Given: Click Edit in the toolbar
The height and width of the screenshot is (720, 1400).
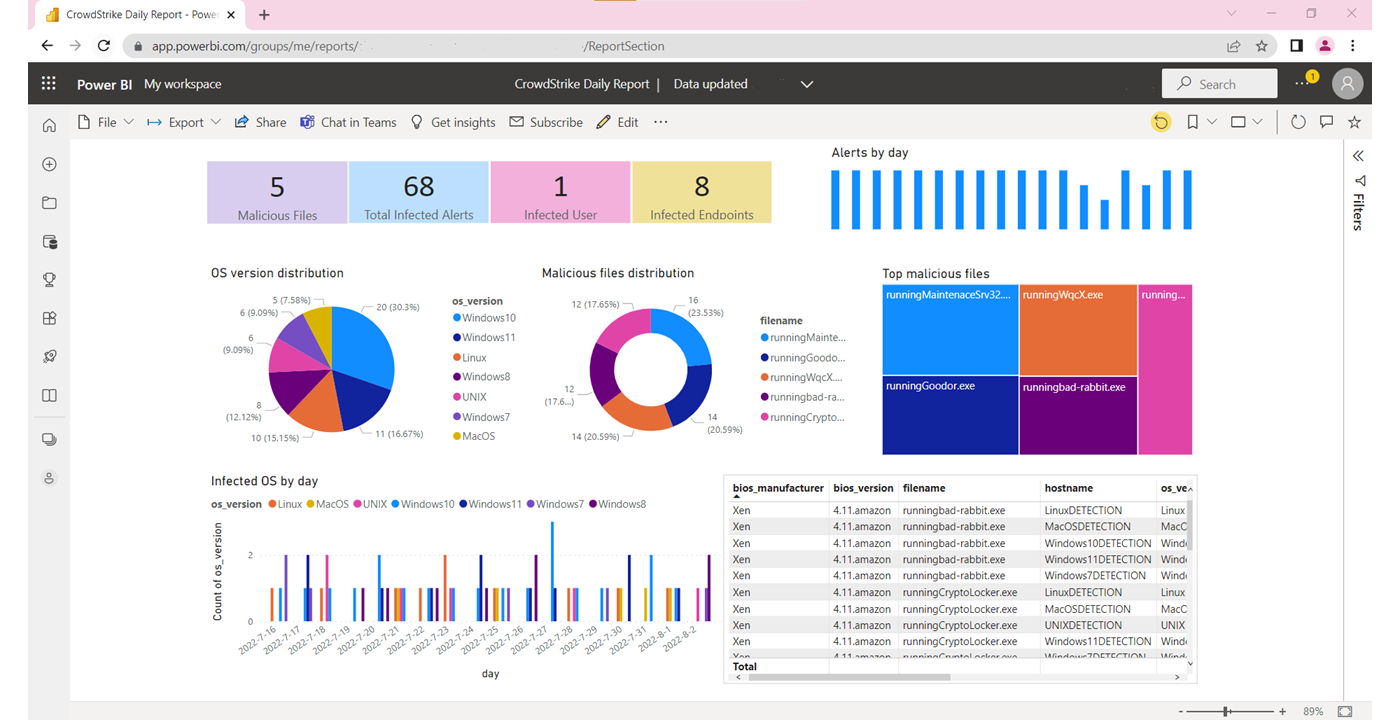Looking at the screenshot, I should click(x=617, y=122).
